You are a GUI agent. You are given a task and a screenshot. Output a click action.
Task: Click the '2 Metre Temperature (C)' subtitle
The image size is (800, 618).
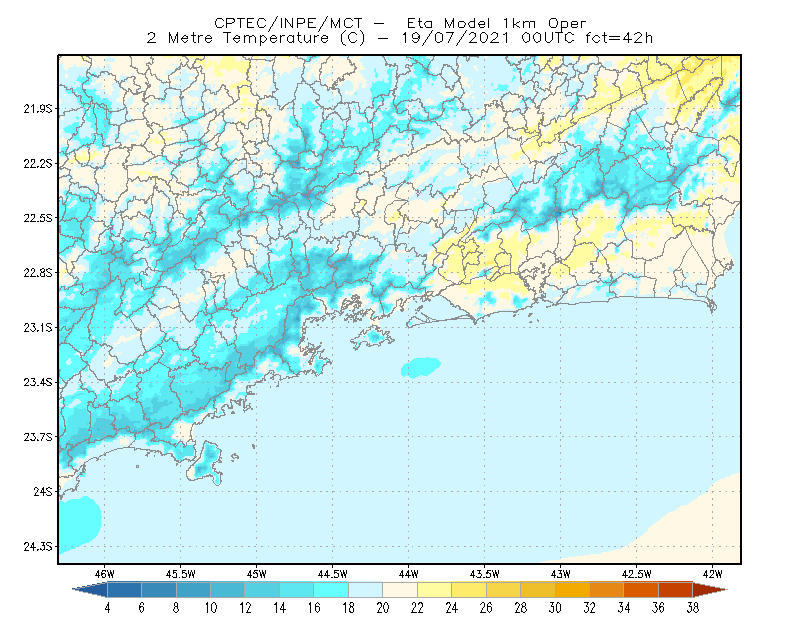(x=256, y=38)
